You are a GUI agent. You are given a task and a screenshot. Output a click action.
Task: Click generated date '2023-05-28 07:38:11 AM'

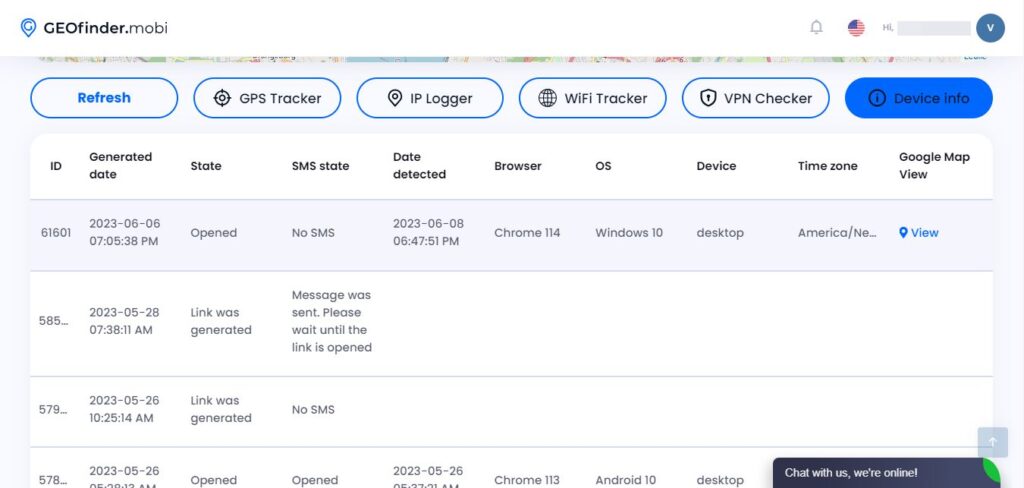124,321
